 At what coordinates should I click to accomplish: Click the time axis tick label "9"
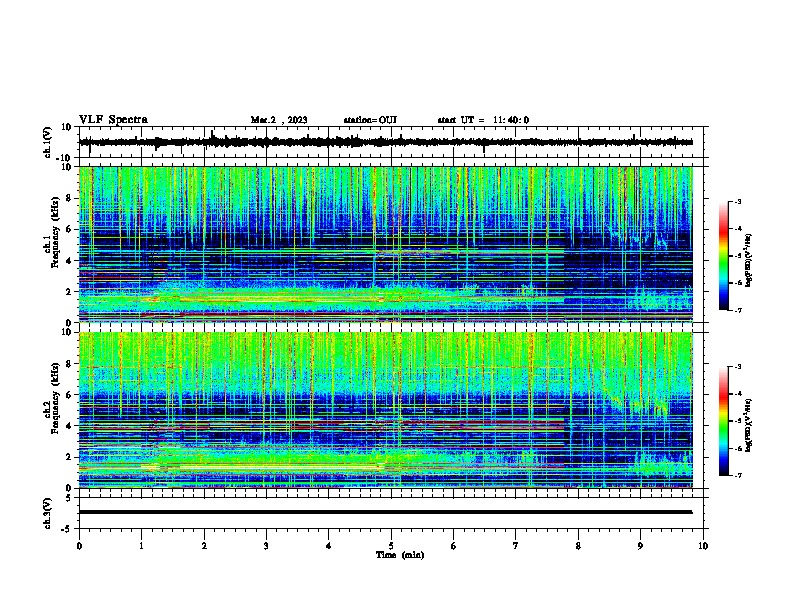click(640, 545)
